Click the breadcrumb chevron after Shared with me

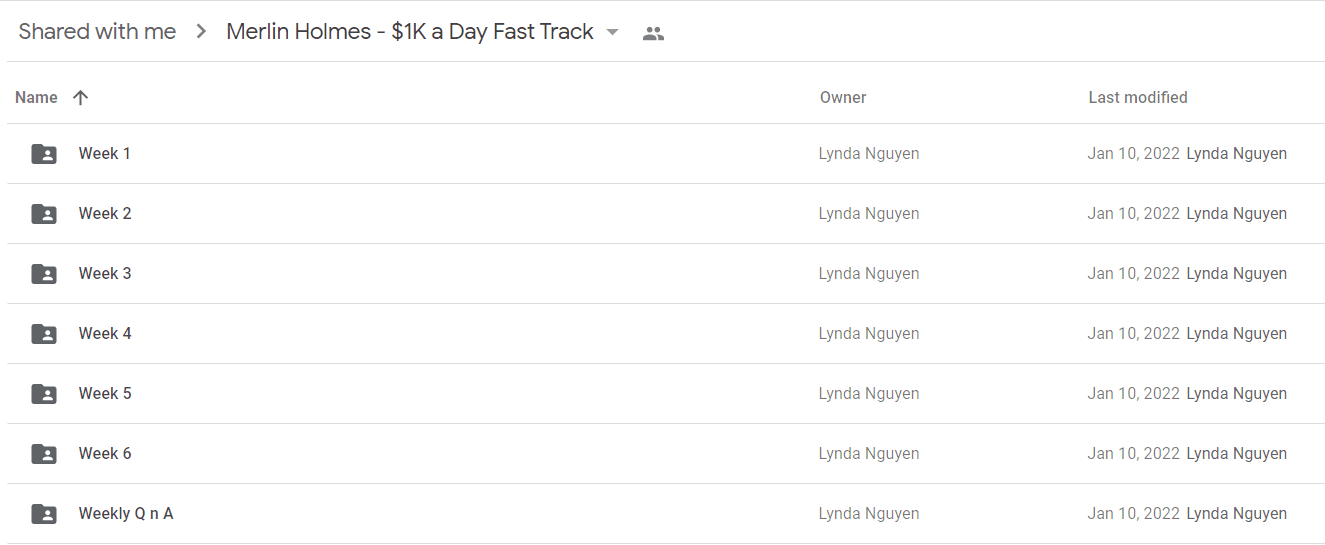[201, 32]
